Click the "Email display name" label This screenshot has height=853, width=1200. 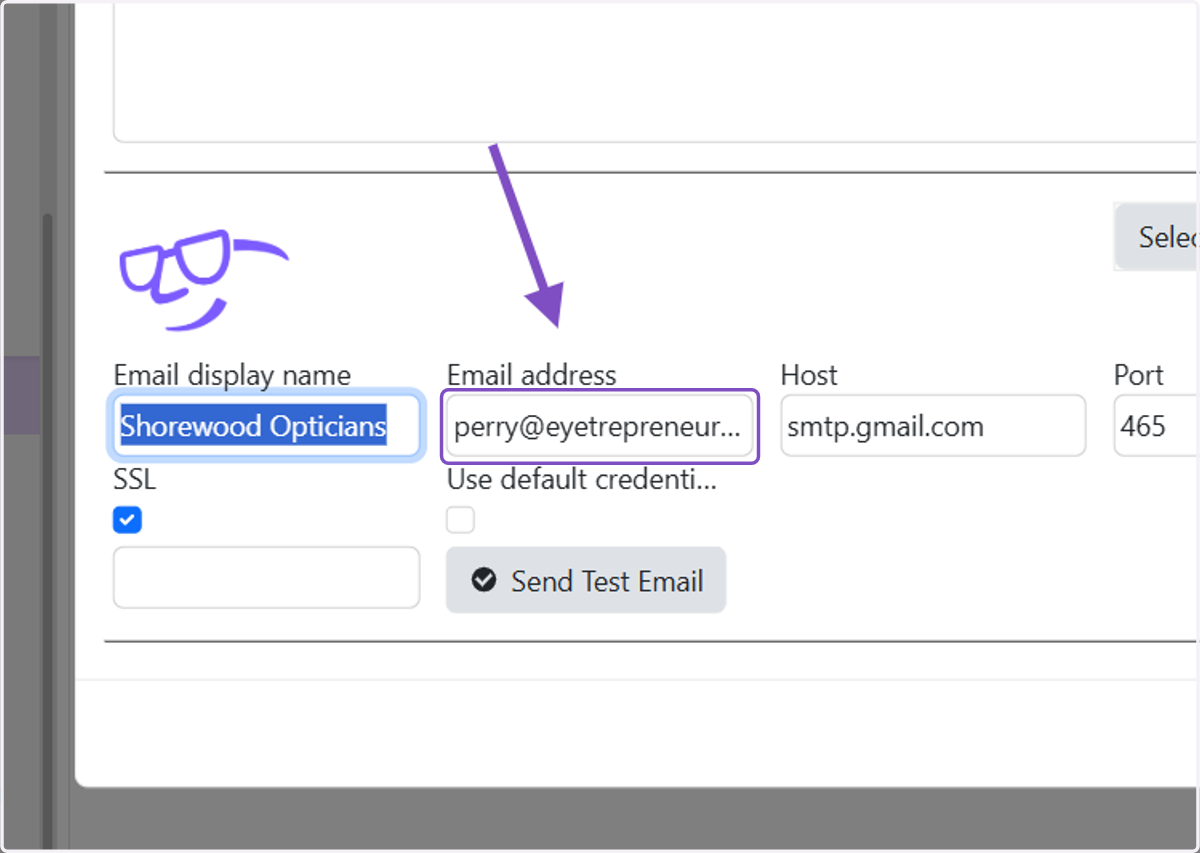click(x=232, y=376)
